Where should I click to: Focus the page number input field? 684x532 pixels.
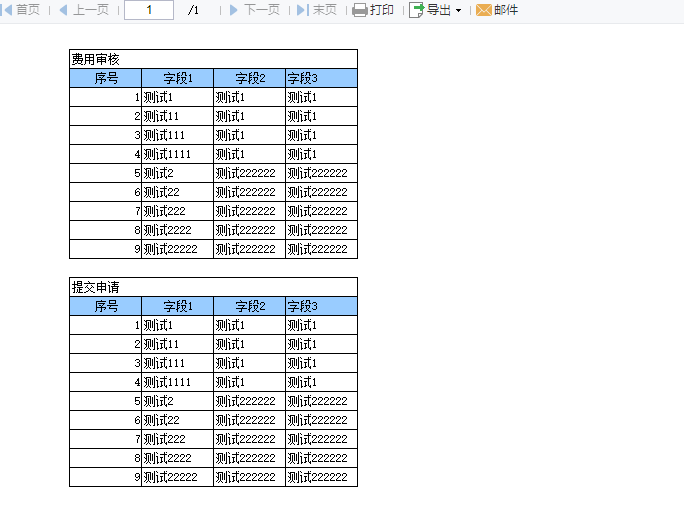click(149, 10)
